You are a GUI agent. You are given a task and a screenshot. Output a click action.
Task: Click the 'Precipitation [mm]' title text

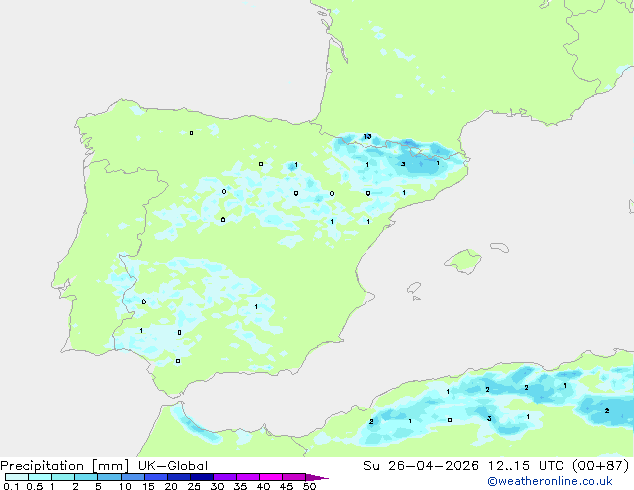tap(65, 466)
